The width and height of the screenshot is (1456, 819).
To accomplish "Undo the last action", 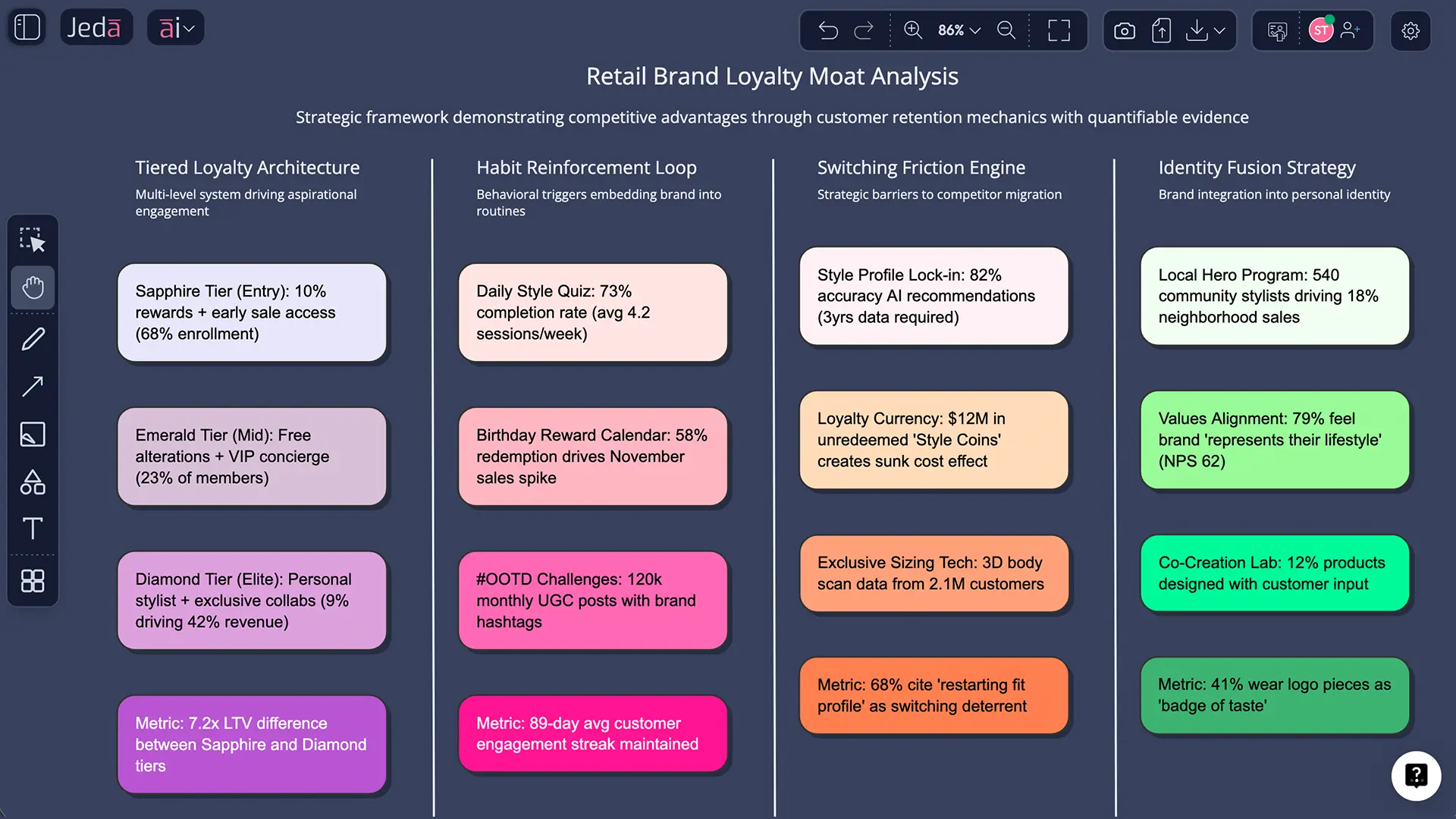I will (x=828, y=30).
